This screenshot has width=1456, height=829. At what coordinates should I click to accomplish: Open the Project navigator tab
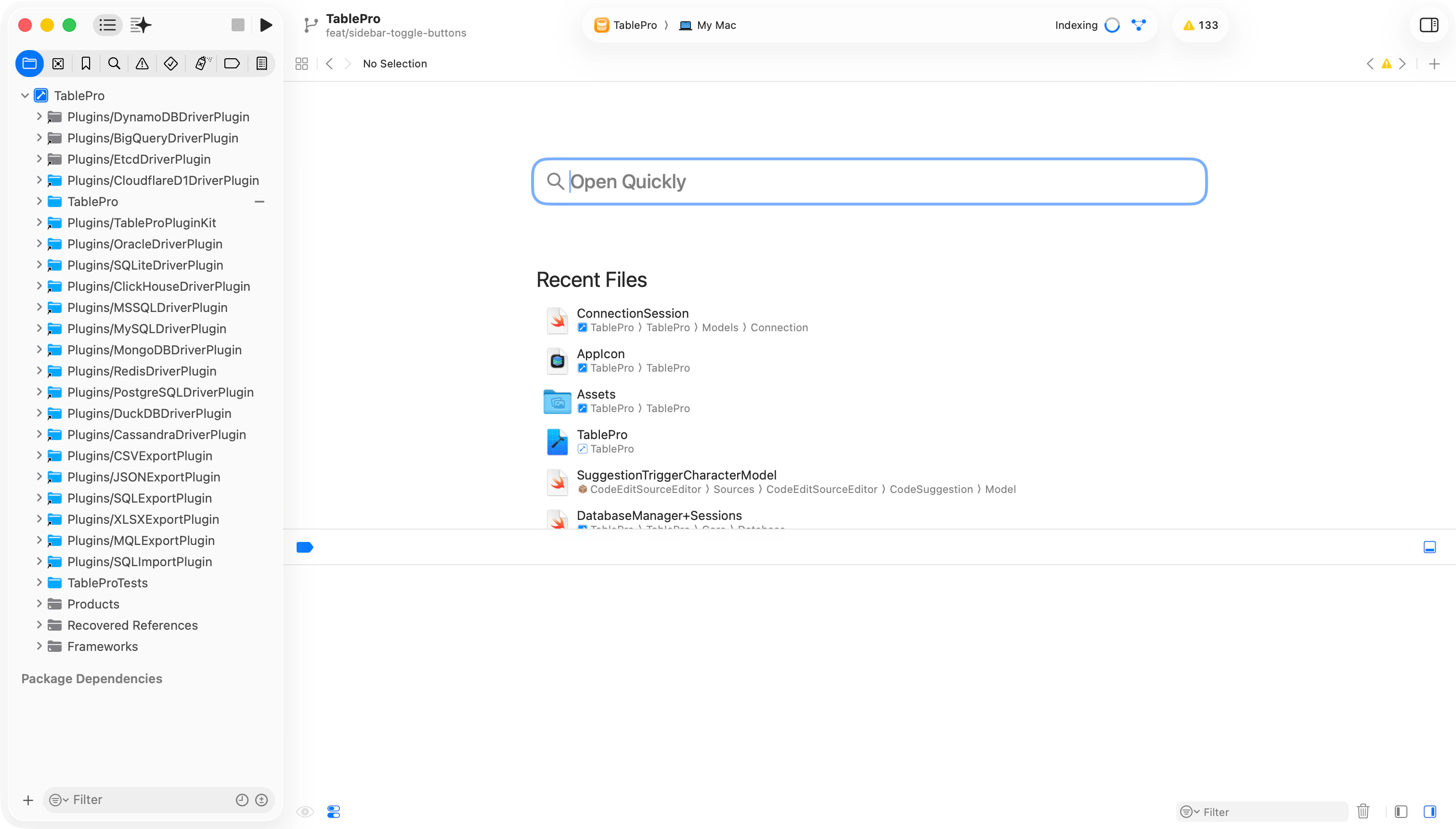[x=29, y=63]
